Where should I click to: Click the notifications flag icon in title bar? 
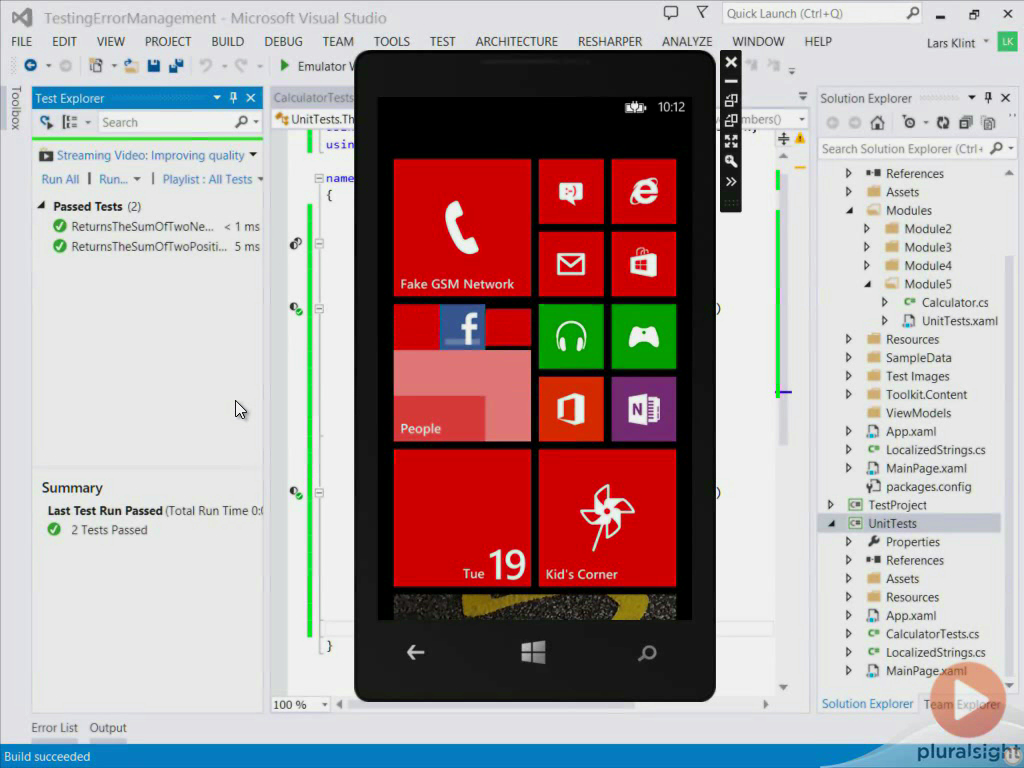(702, 12)
